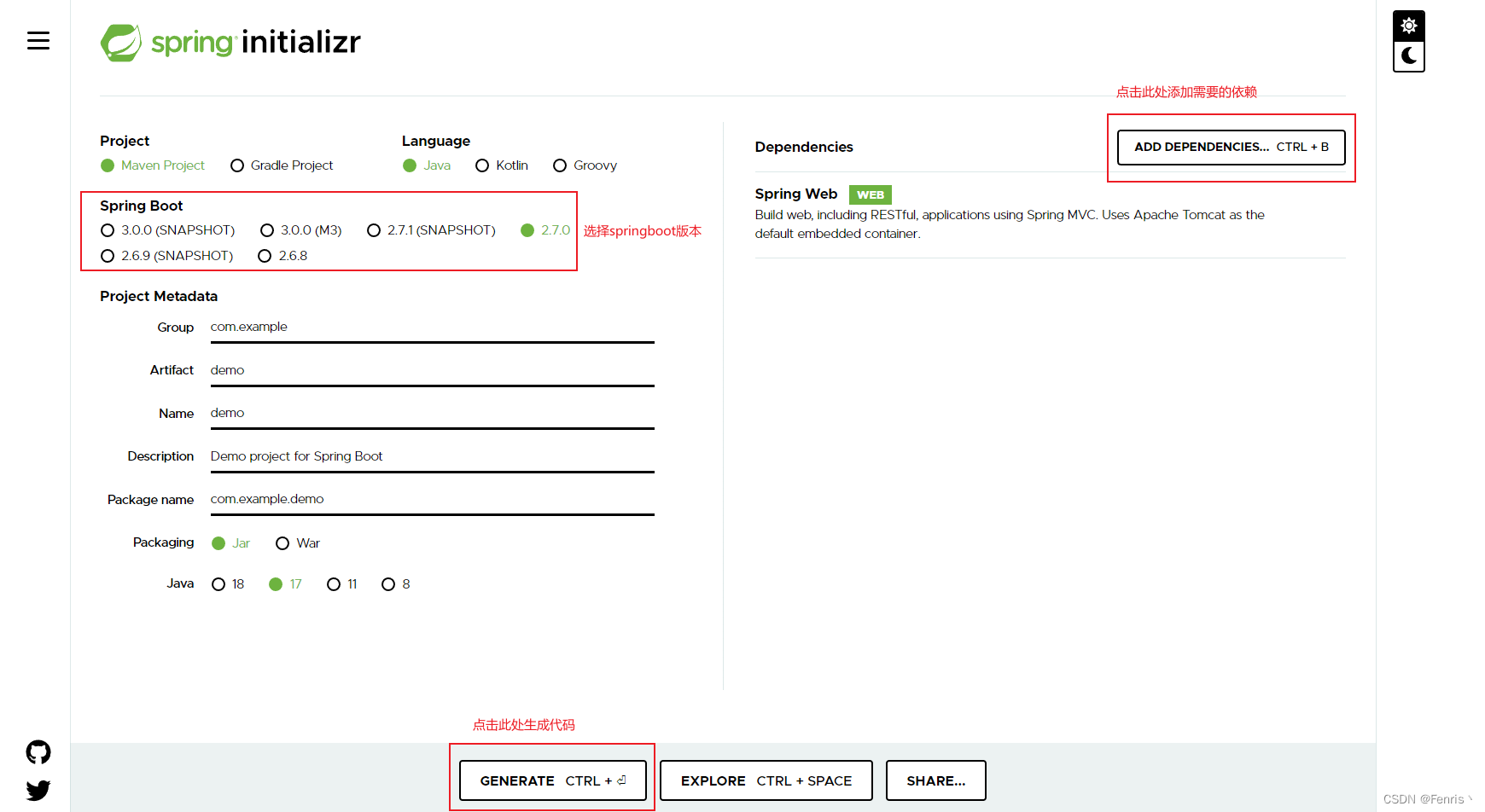Select Spring Boot 2.6.9 (SNAPSHOT)

tap(166, 256)
